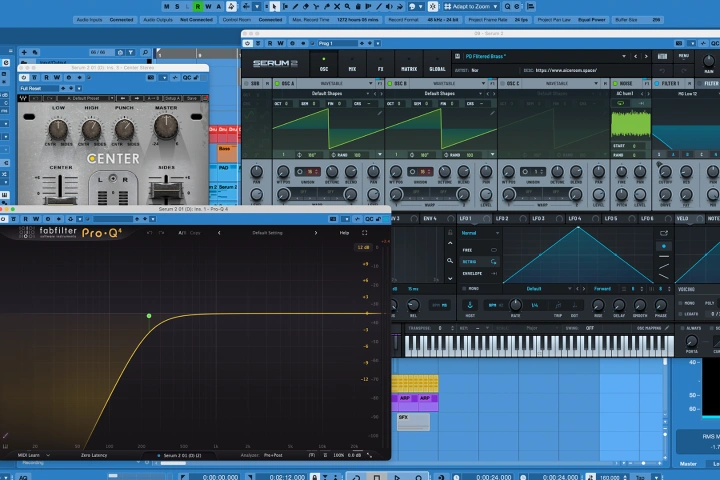
Task: Select the LFO 1 tab in Serum
Action: [466, 219]
